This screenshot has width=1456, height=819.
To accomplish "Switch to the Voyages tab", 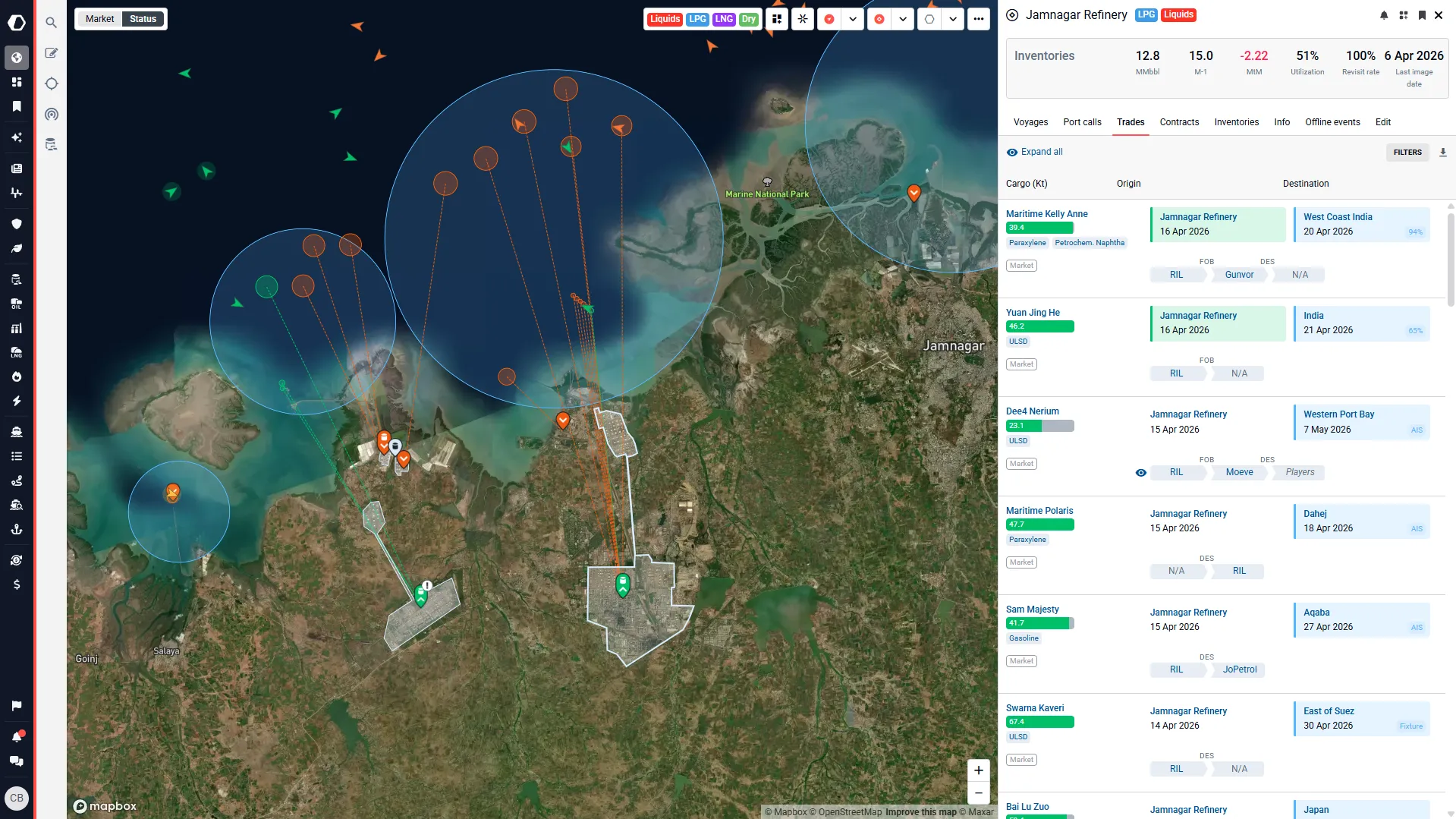I will [x=1030, y=122].
